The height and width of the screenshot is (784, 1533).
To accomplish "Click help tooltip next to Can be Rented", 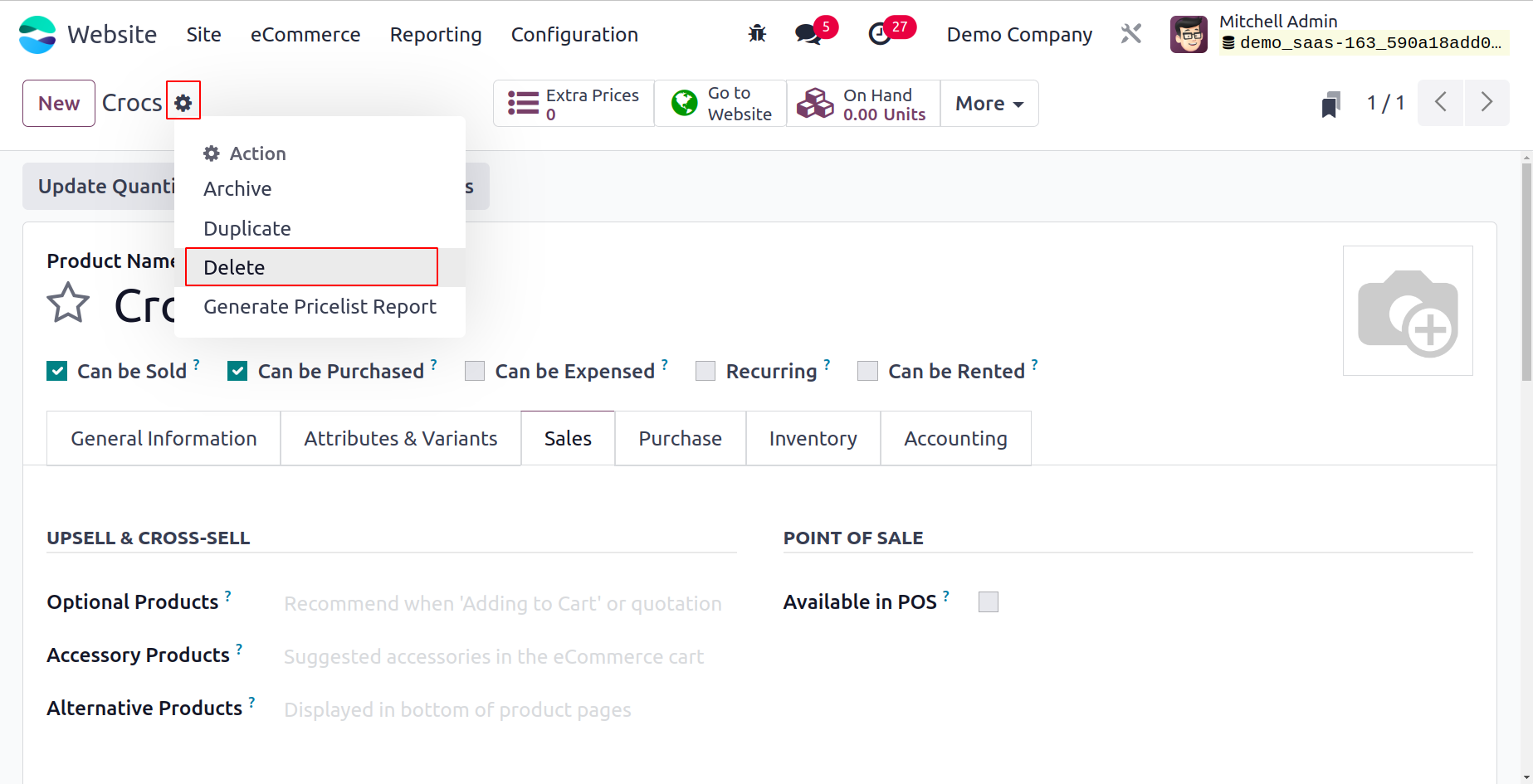I will pyautogui.click(x=1034, y=364).
